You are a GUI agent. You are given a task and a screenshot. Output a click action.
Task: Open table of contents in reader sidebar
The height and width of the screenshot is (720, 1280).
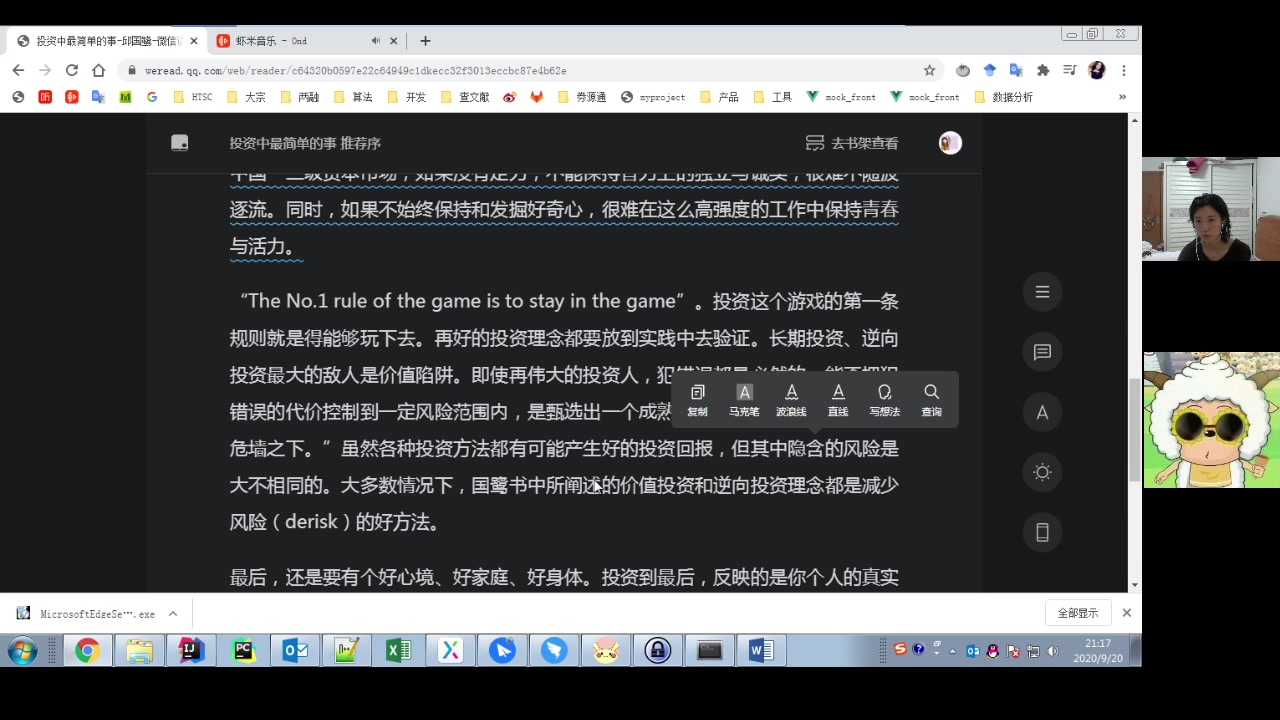click(x=1042, y=292)
